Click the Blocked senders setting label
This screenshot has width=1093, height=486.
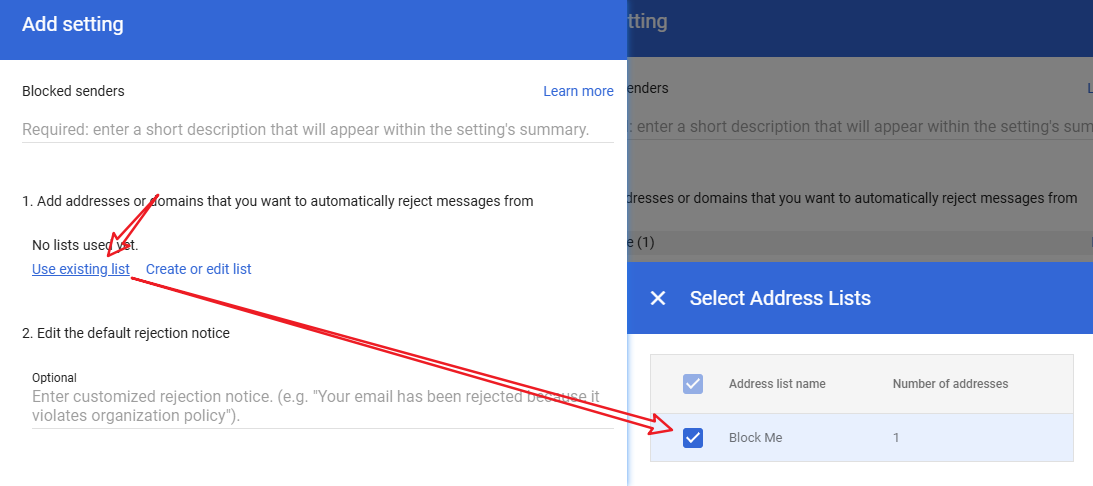point(73,91)
